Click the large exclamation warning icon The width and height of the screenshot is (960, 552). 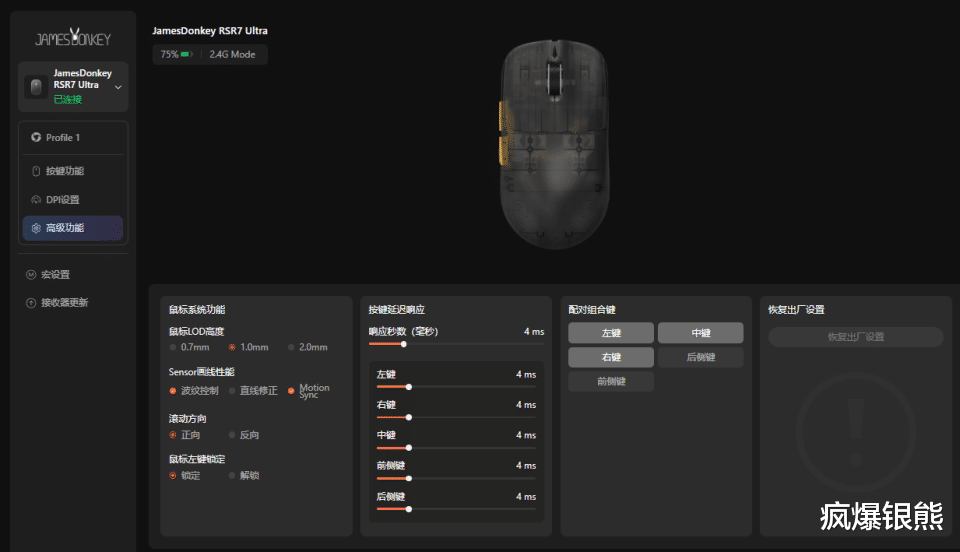(x=856, y=433)
